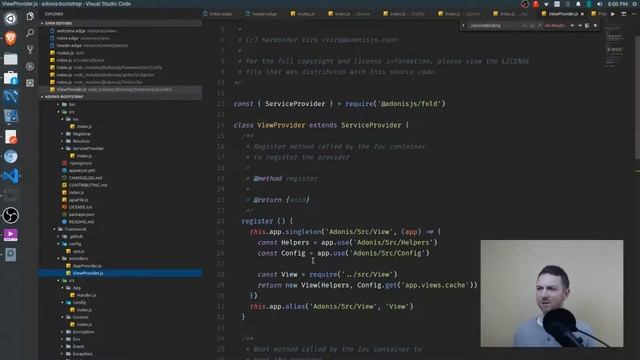Viewport: 640px width, 360px height.
Task: Toggle match whole word in find widget
Action: coord(532,25)
